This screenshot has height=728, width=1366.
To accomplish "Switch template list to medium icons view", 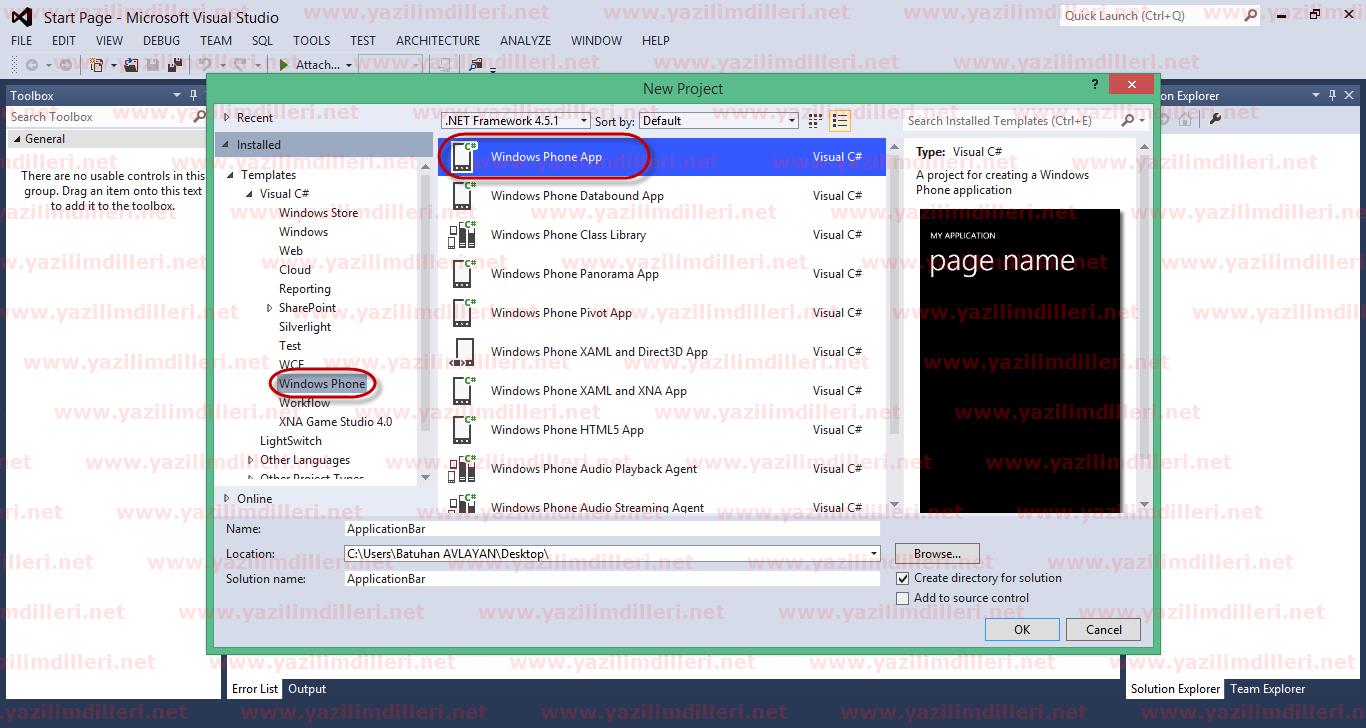I will [x=840, y=121].
